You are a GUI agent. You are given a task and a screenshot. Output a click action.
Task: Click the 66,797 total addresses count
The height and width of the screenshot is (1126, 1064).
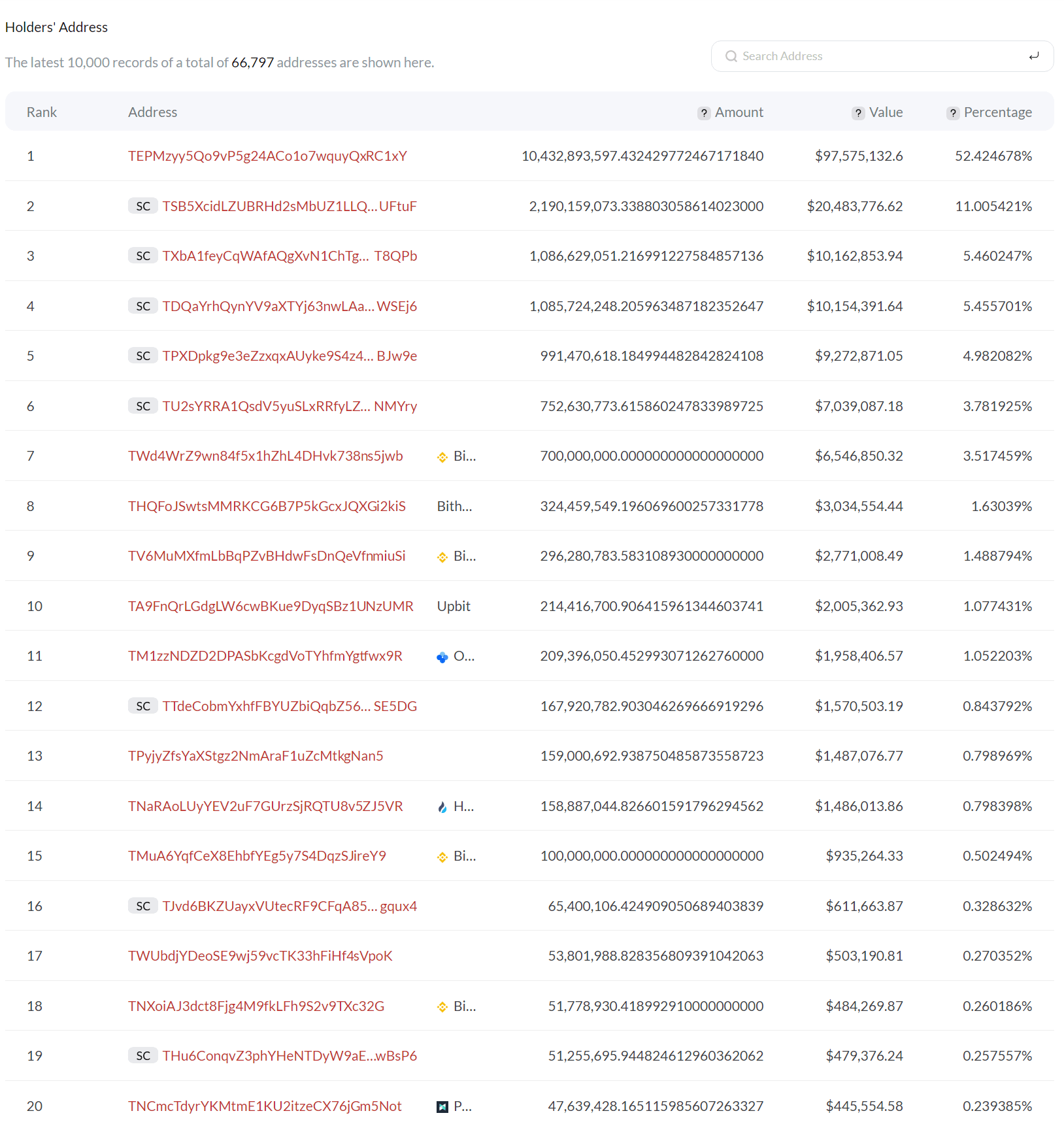coord(252,63)
